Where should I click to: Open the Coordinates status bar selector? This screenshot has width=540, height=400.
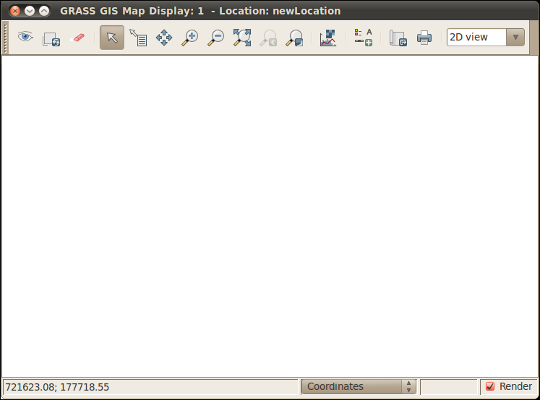[359, 387]
